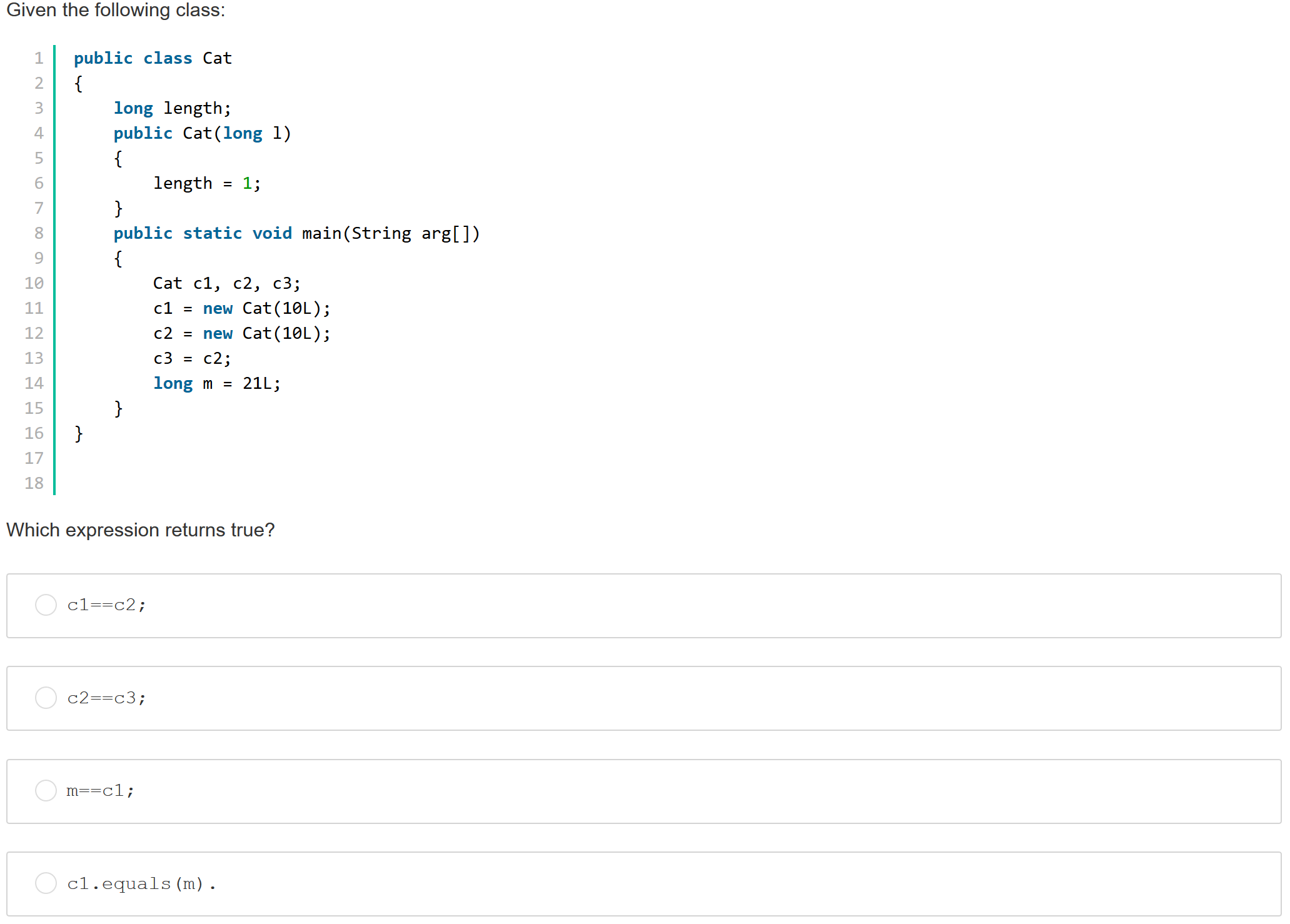The height and width of the screenshot is (924, 1290).
Task: Select the c1.equals(m) radio button
Action: click(46, 883)
